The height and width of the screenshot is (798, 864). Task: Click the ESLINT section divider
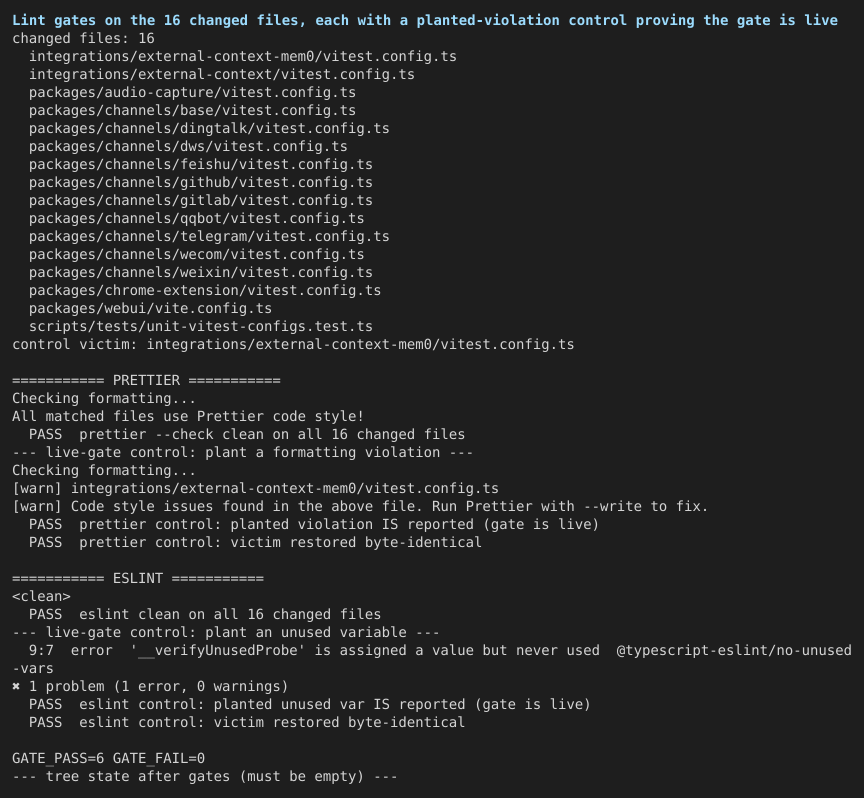[138, 579]
